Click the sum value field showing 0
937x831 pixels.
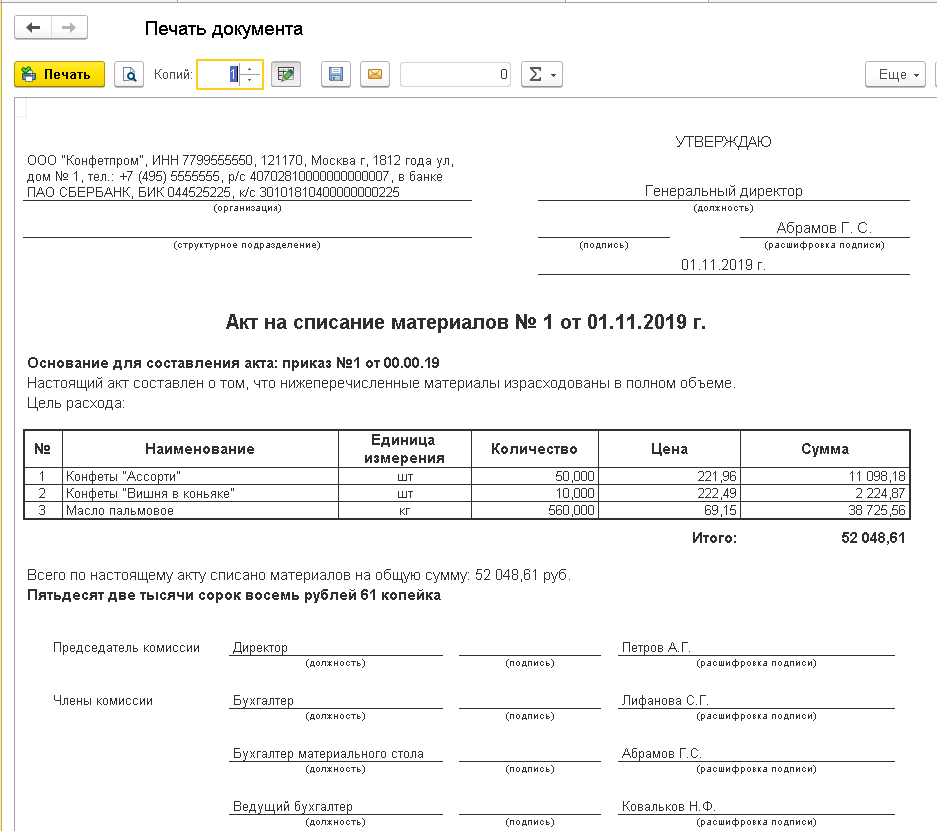coord(455,75)
